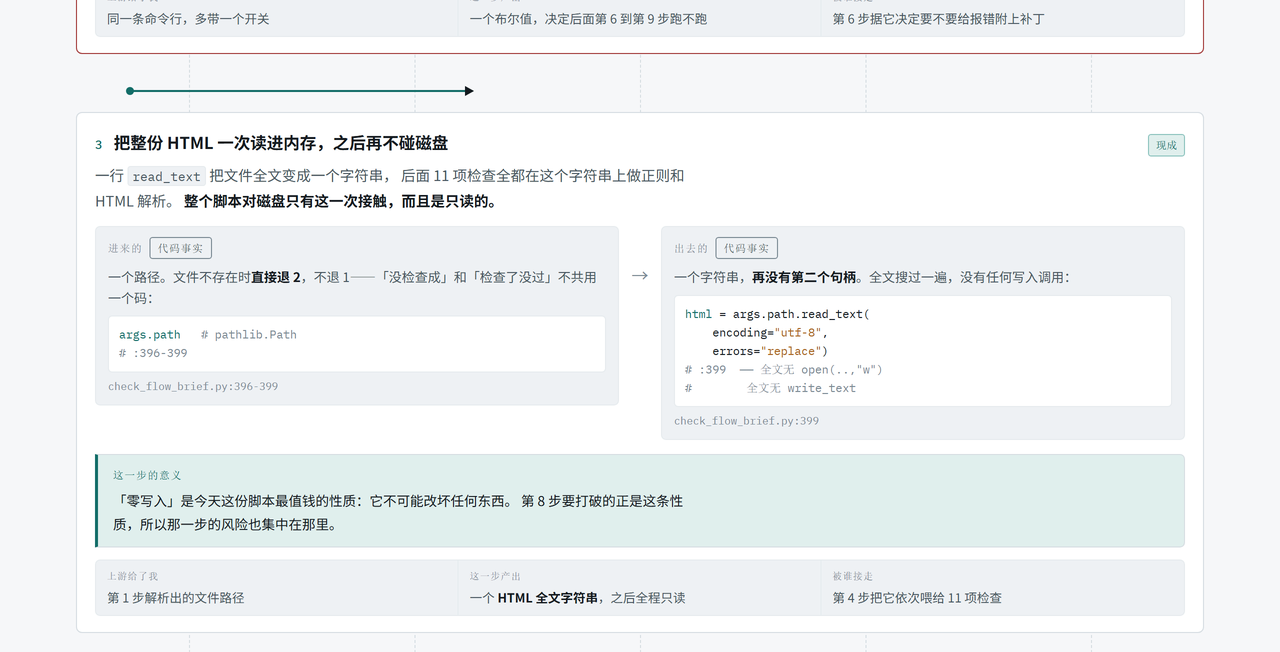This screenshot has width=1280, height=652.
Task: Click the arrow between 进来的 and 出去的 panels
Action: click(x=640, y=275)
